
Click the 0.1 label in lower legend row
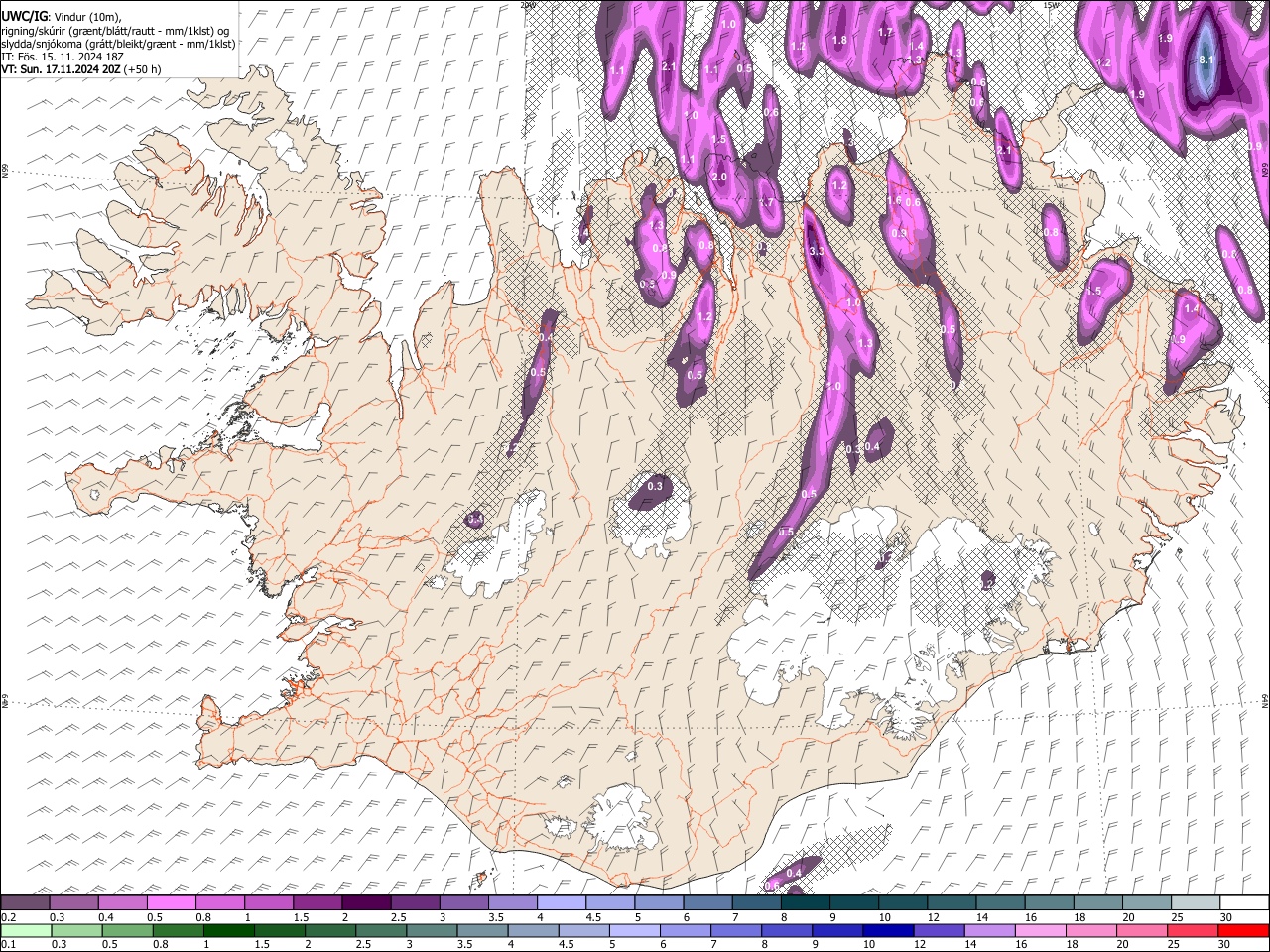point(9,944)
